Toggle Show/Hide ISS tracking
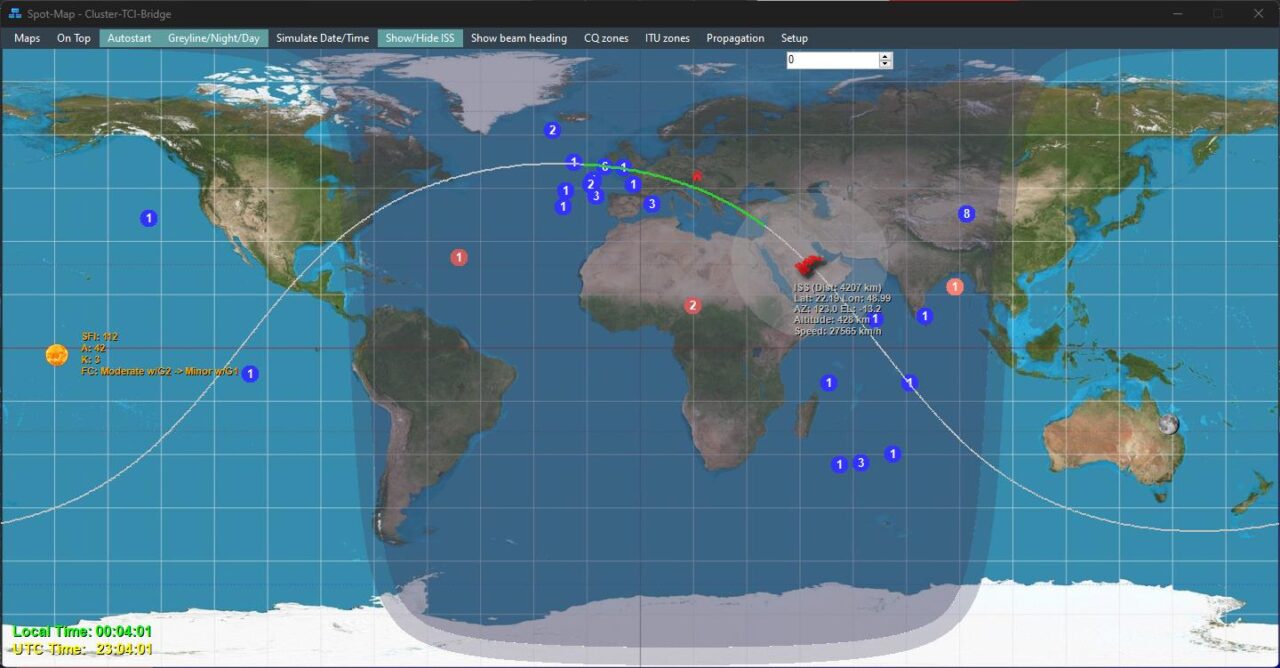 tap(420, 38)
